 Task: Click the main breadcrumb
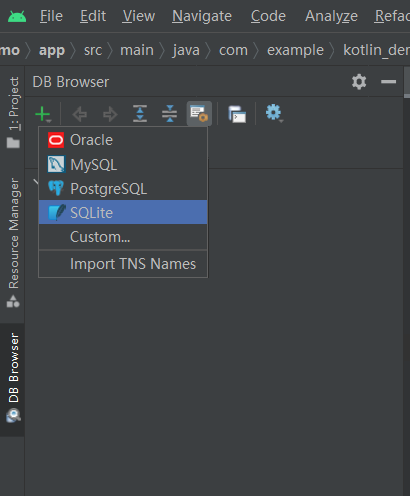(137, 51)
